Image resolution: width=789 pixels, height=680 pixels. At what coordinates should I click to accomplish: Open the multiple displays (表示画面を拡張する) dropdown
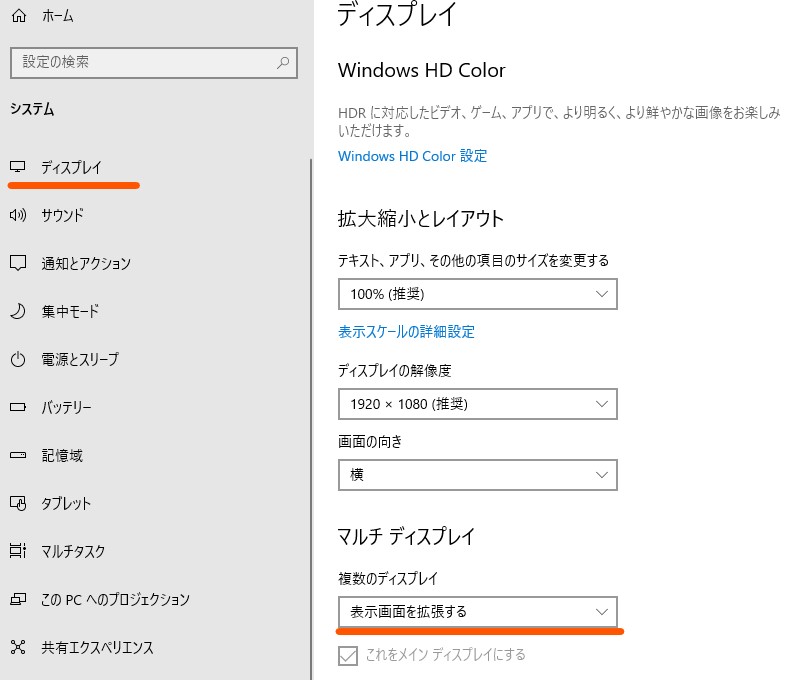(478, 612)
